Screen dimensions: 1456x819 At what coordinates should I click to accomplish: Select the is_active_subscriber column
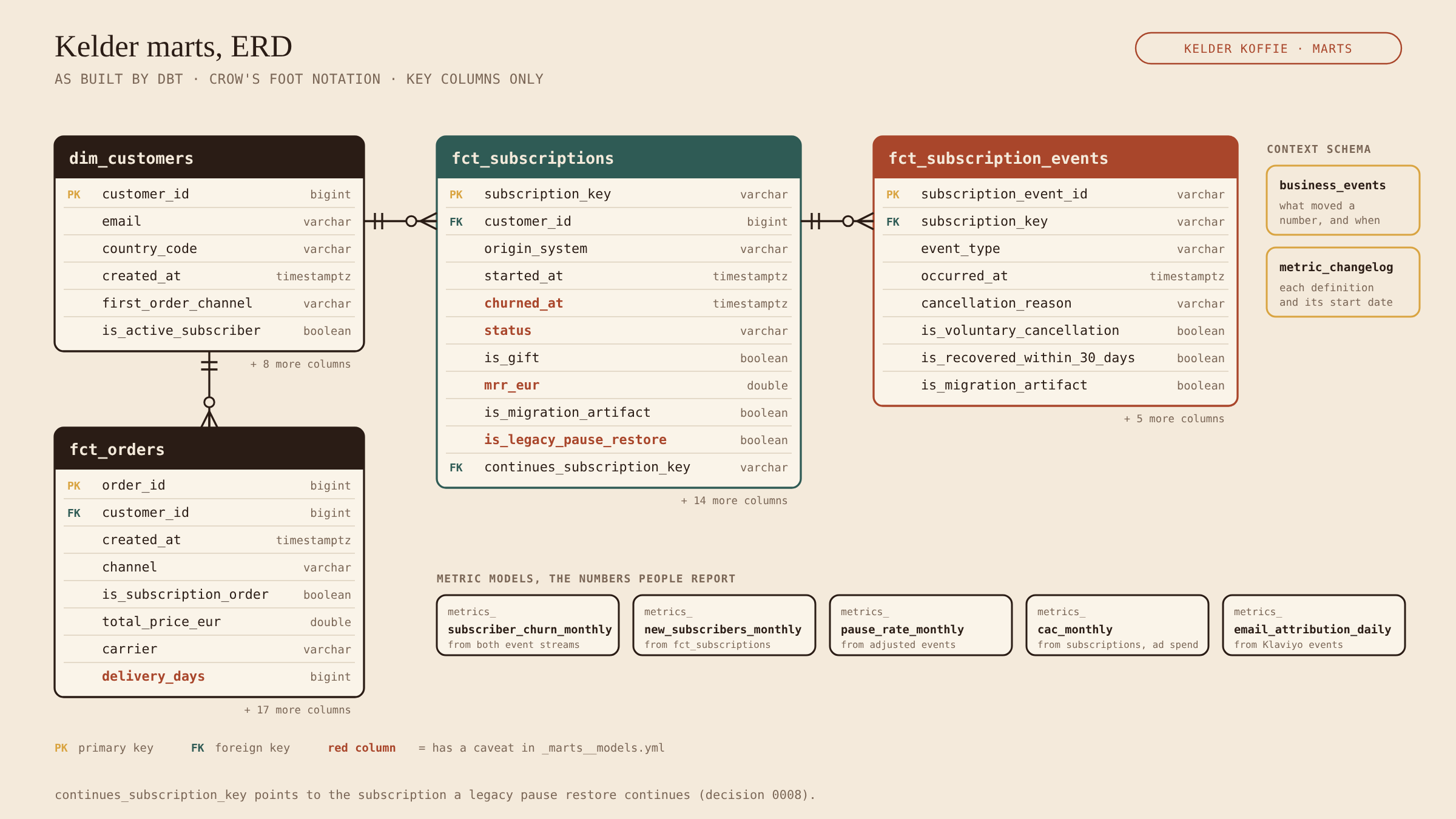point(209,331)
